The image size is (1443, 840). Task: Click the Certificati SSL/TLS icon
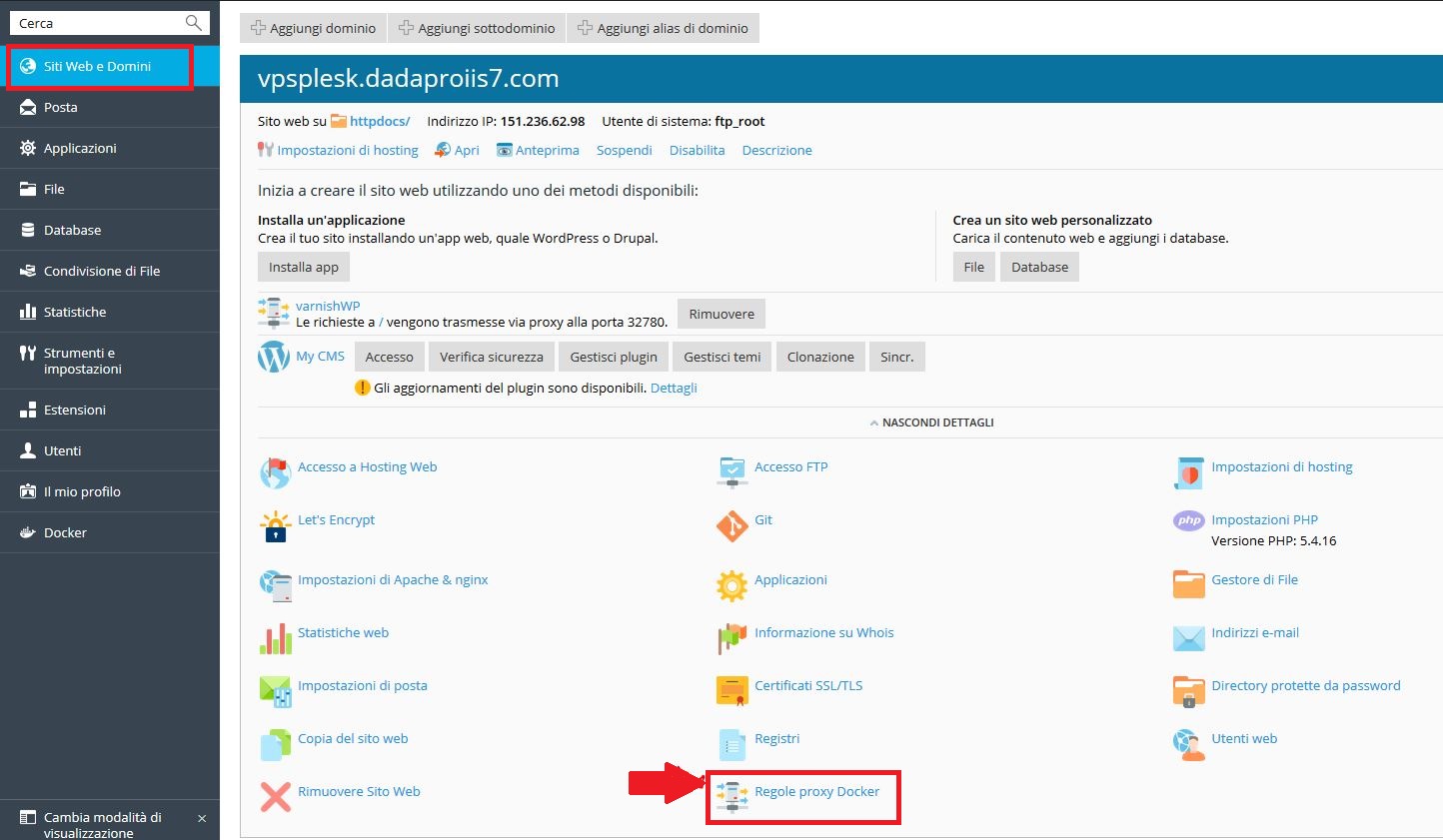(x=732, y=690)
